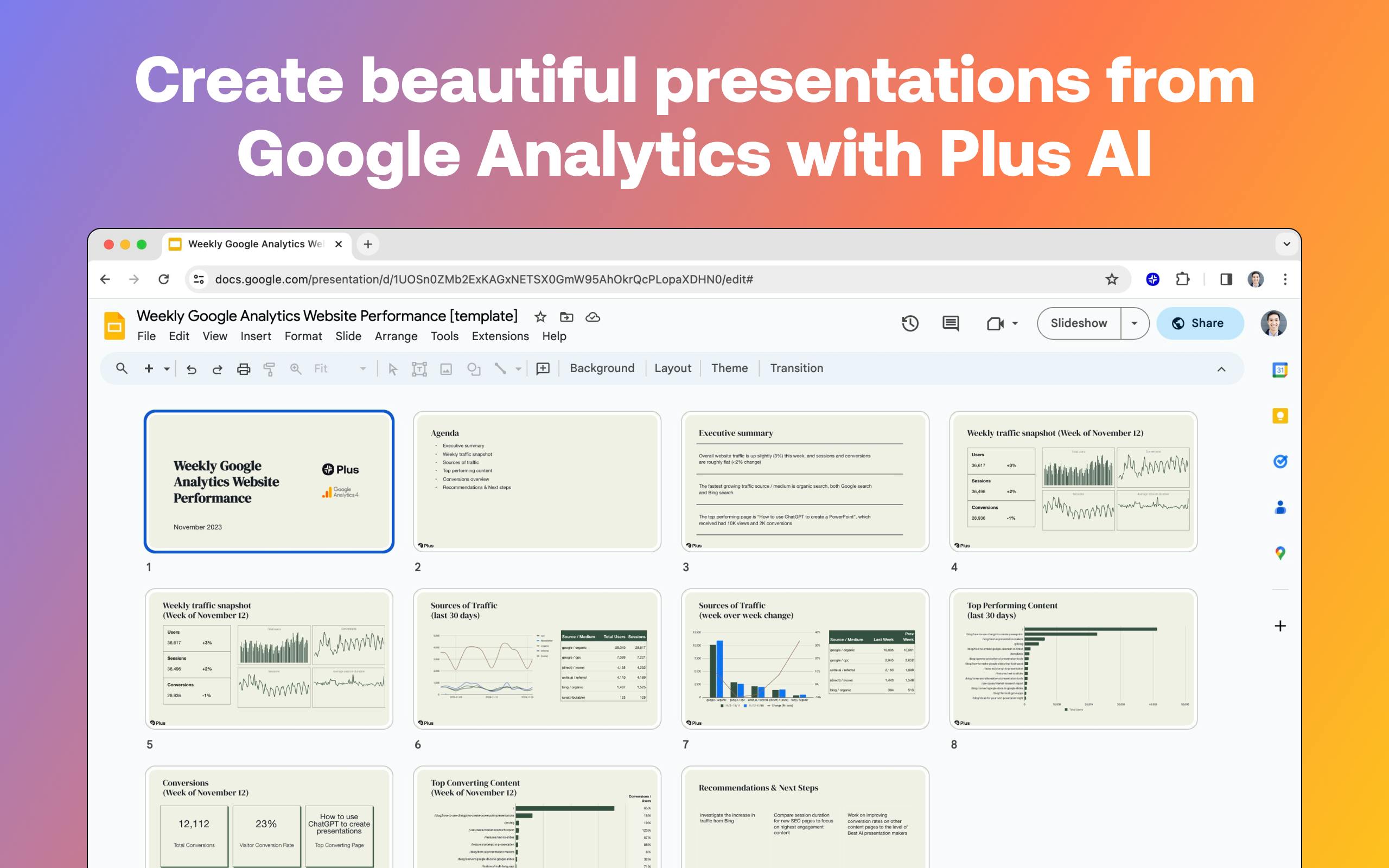This screenshot has height=868, width=1389.
Task: Open Contacts side panel
Action: (1280, 507)
